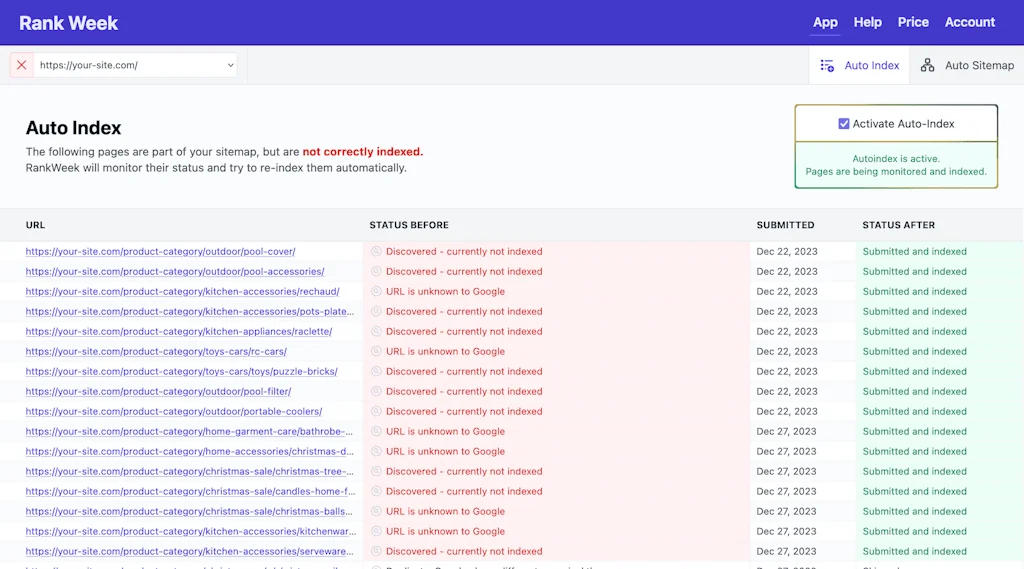This screenshot has height=569, width=1024.
Task: Click status icon in puzzle-bricks row
Action: click(376, 371)
